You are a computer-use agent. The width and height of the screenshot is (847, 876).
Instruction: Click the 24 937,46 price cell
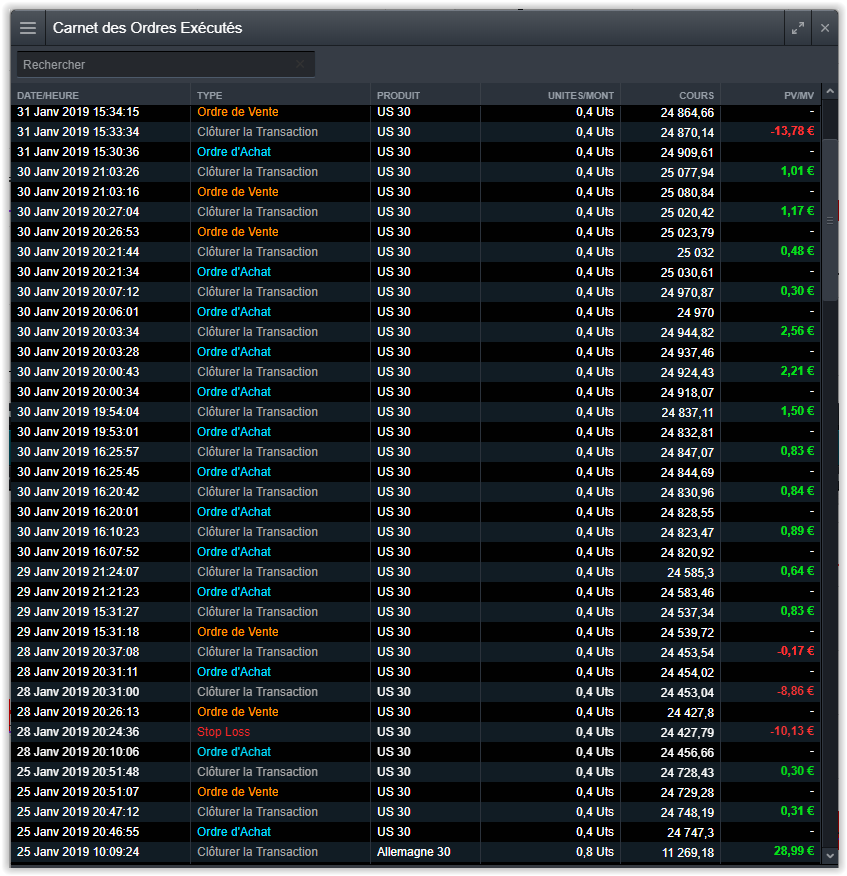pyautogui.click(x=687, y=353)
